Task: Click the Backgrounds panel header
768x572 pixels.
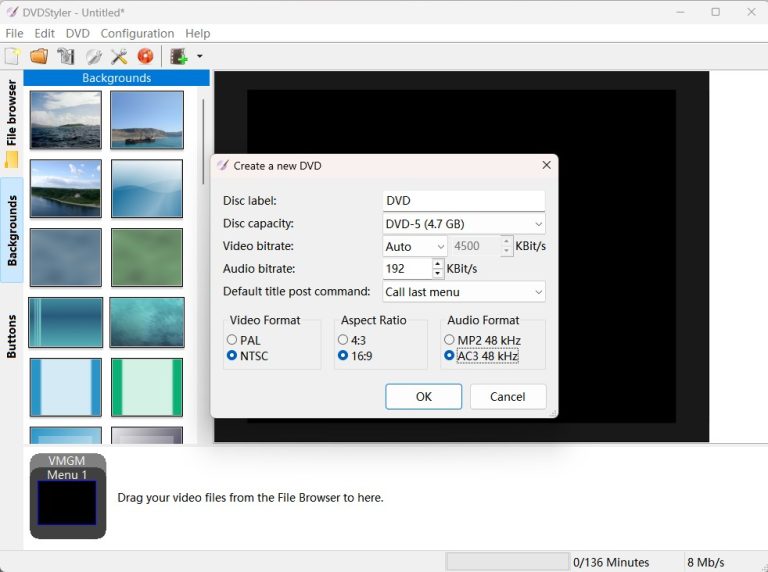Action: coord(117,78)
